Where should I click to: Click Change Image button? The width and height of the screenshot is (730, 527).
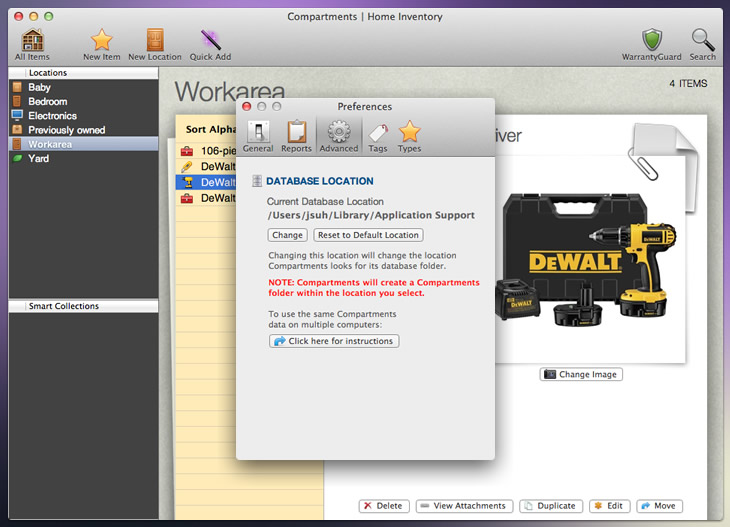[581, 374]
